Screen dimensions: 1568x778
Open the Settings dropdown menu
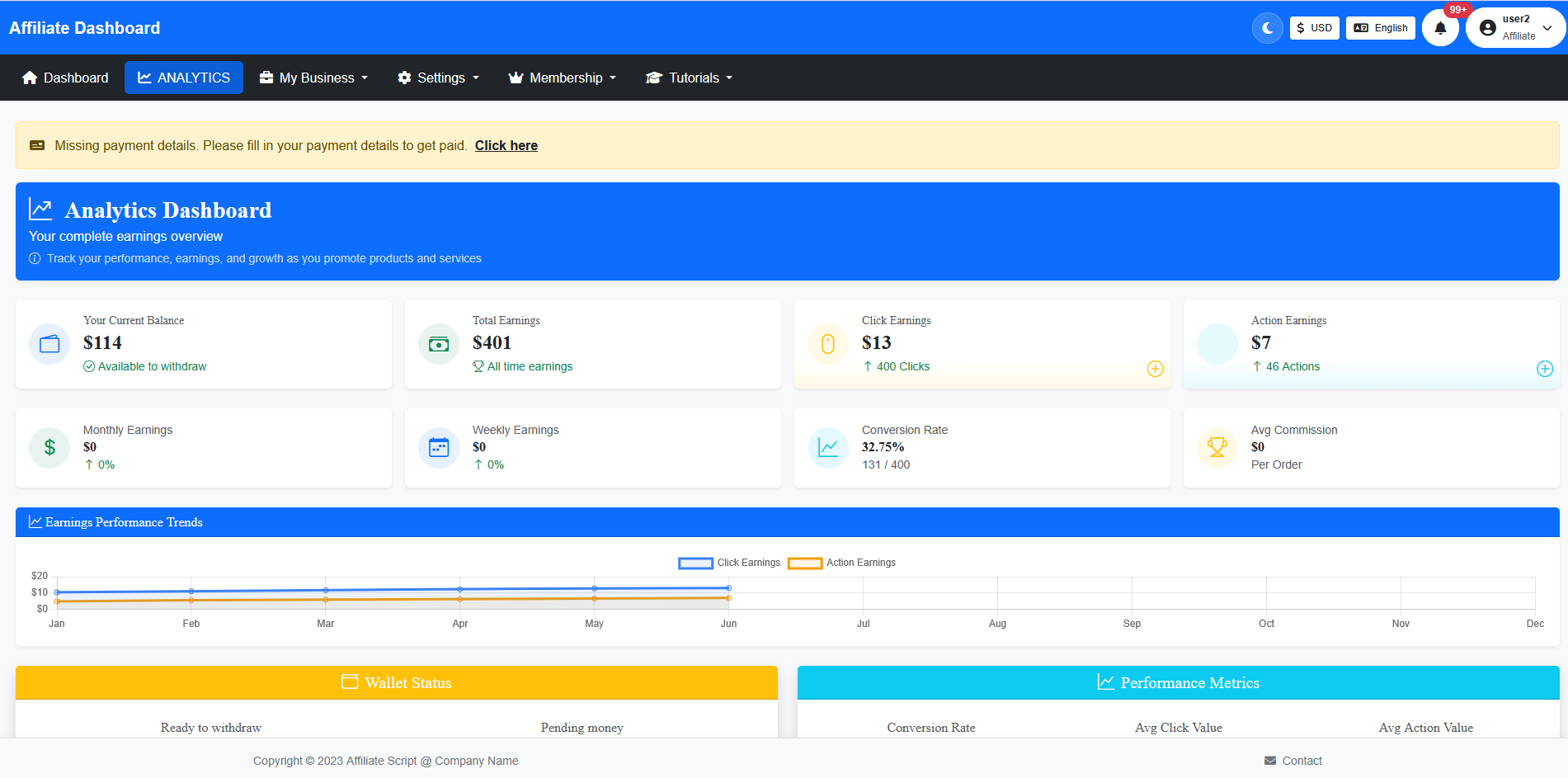438,78
